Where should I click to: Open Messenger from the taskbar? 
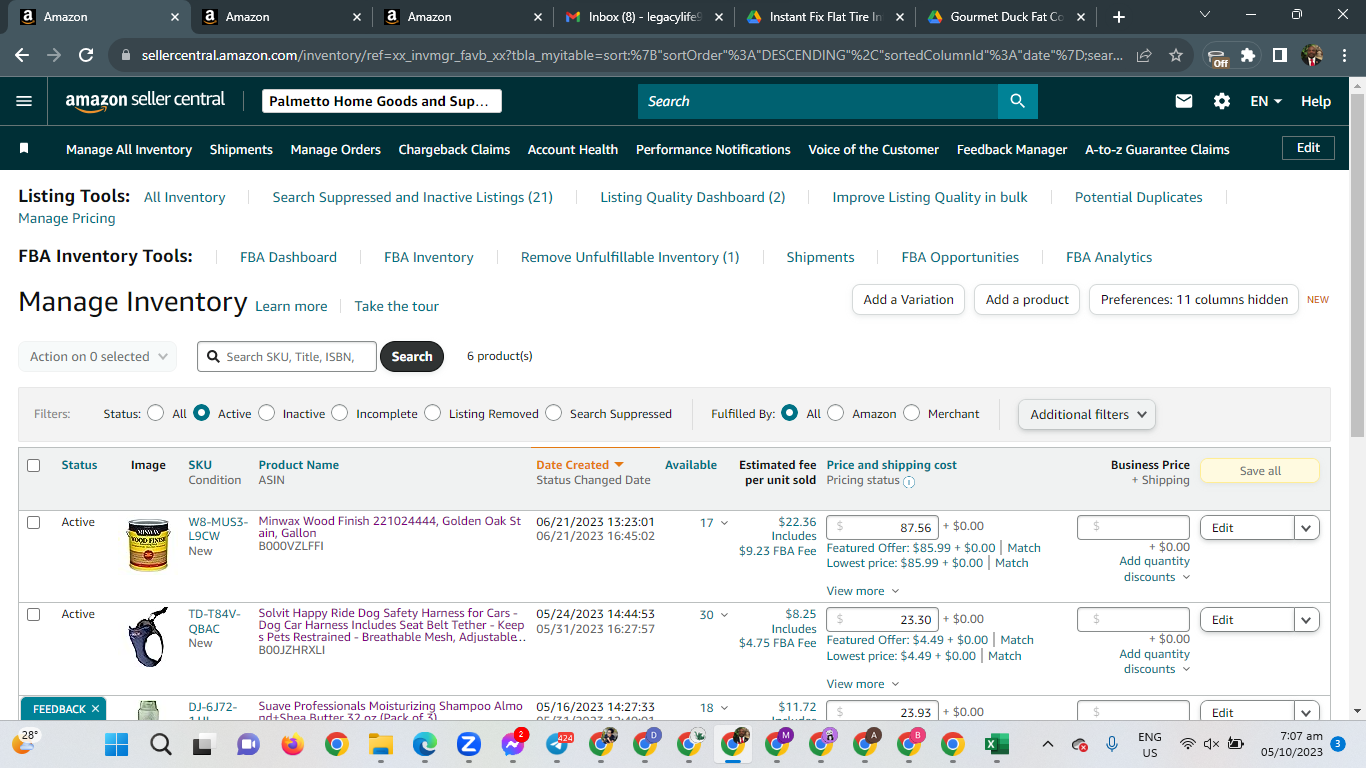pyautogui.click(x=512, y=744)
